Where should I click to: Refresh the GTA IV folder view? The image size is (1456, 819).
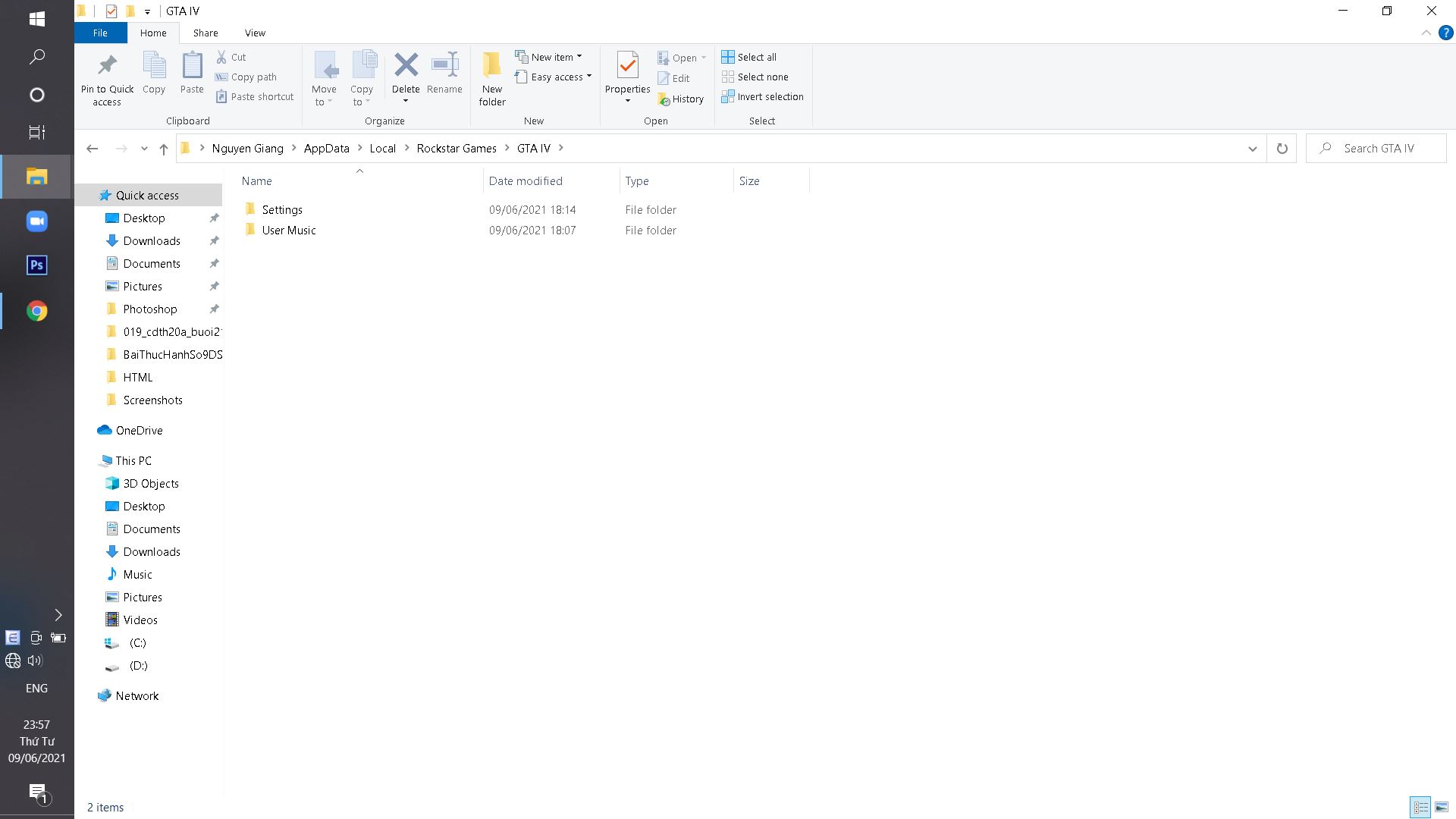coord(1282,149)
